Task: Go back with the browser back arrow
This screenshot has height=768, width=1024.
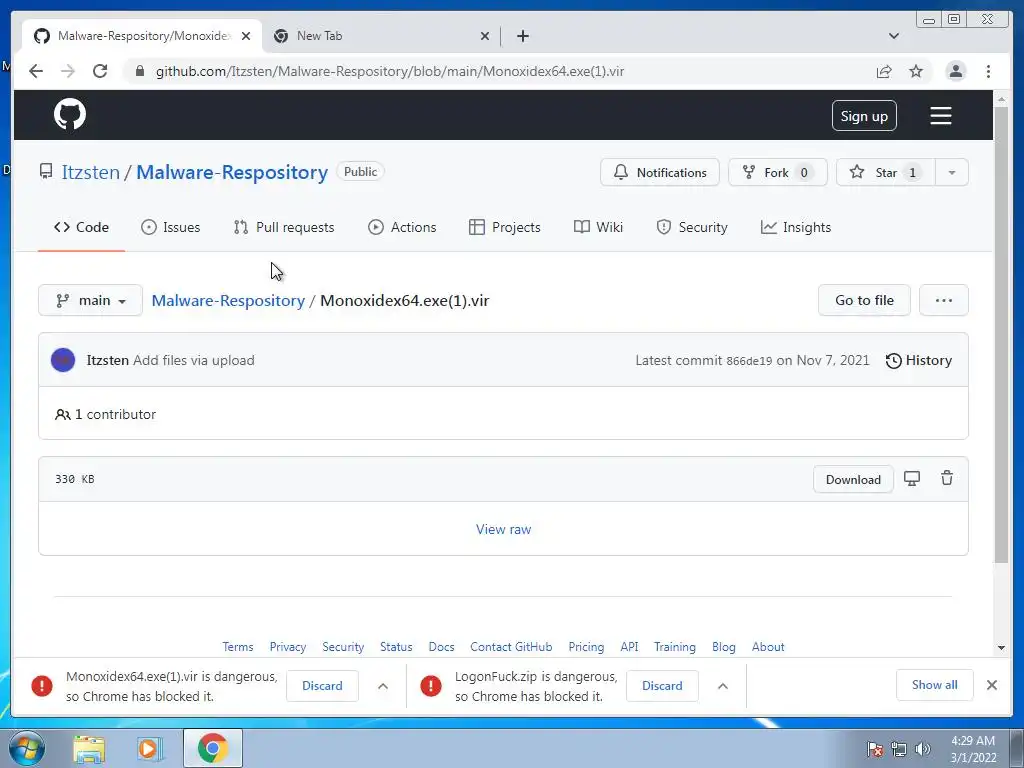Action: pos(36,71)
